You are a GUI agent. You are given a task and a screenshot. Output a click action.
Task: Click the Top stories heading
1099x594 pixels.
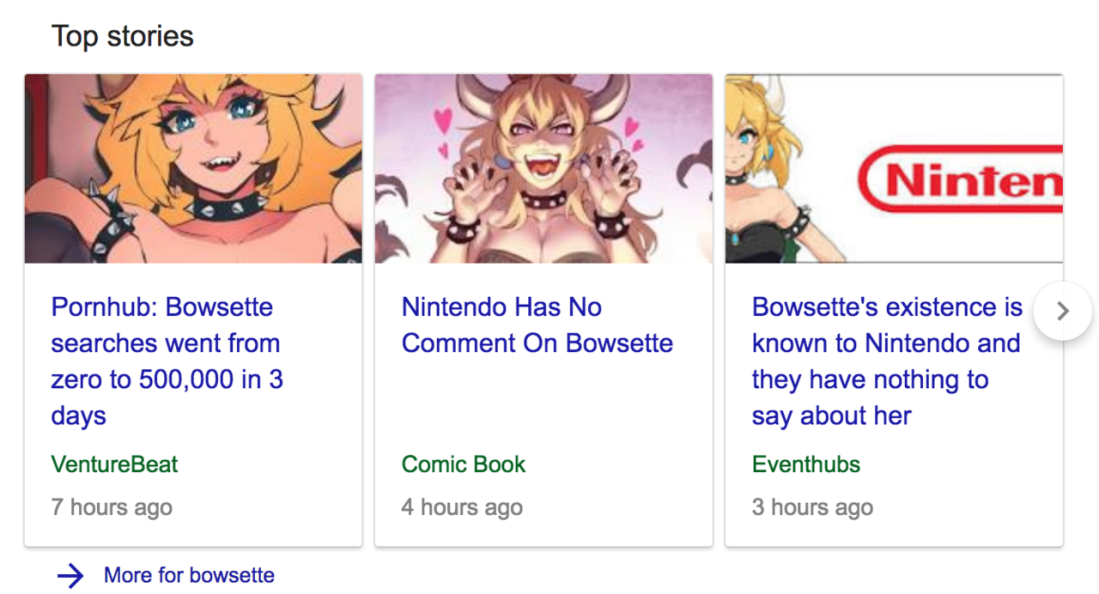(x=122, y=37)
